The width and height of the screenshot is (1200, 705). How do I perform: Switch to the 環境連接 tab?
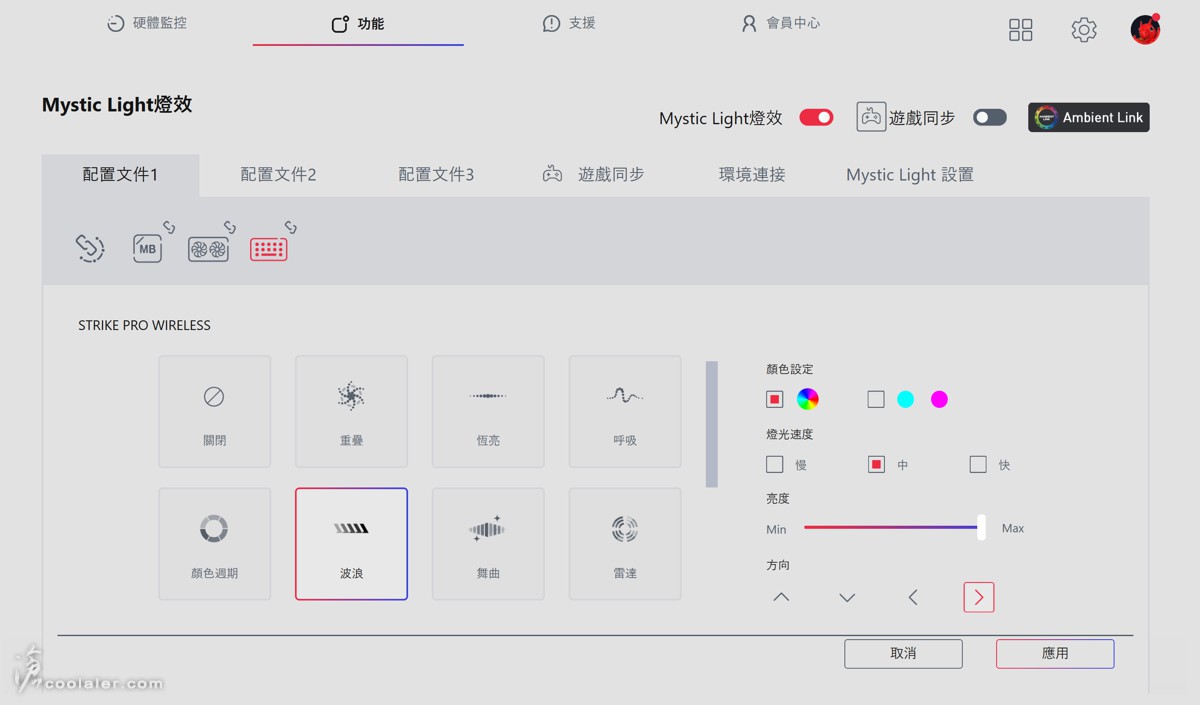point(752,175)
